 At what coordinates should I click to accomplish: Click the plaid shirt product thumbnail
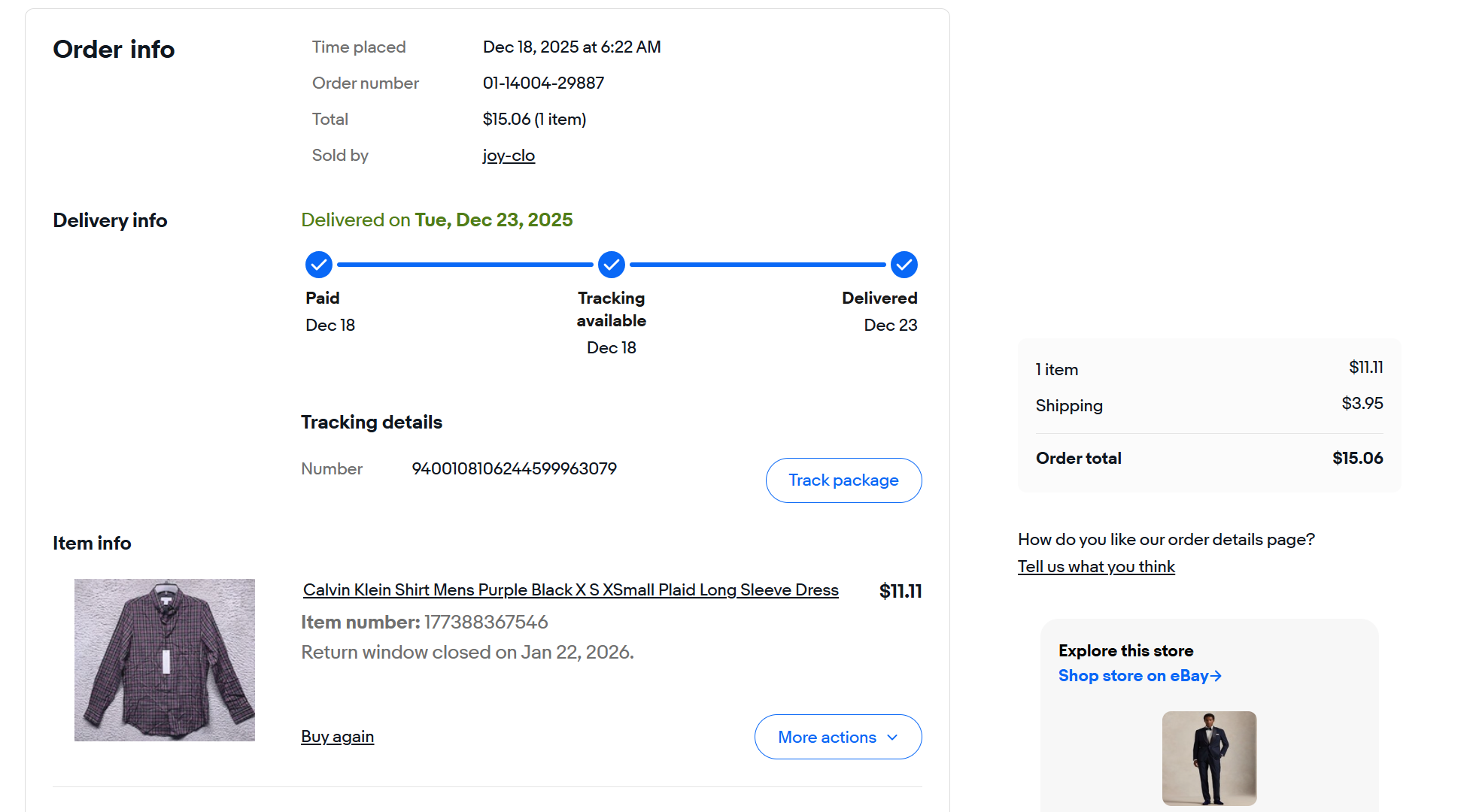[165, 660]
